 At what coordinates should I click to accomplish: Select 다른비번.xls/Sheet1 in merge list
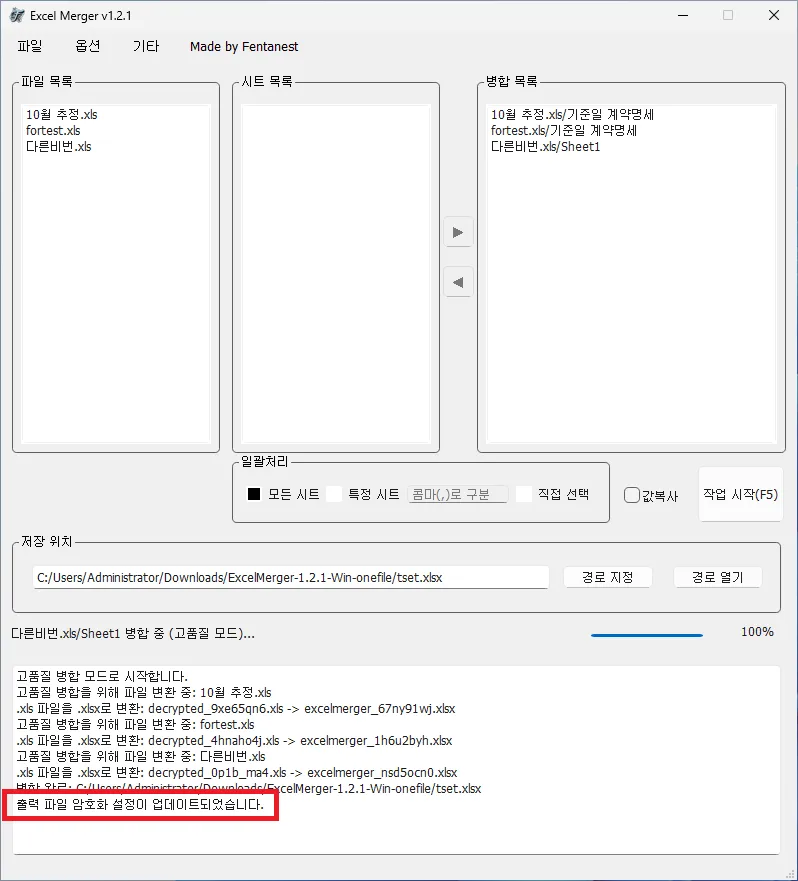point(545,147)
